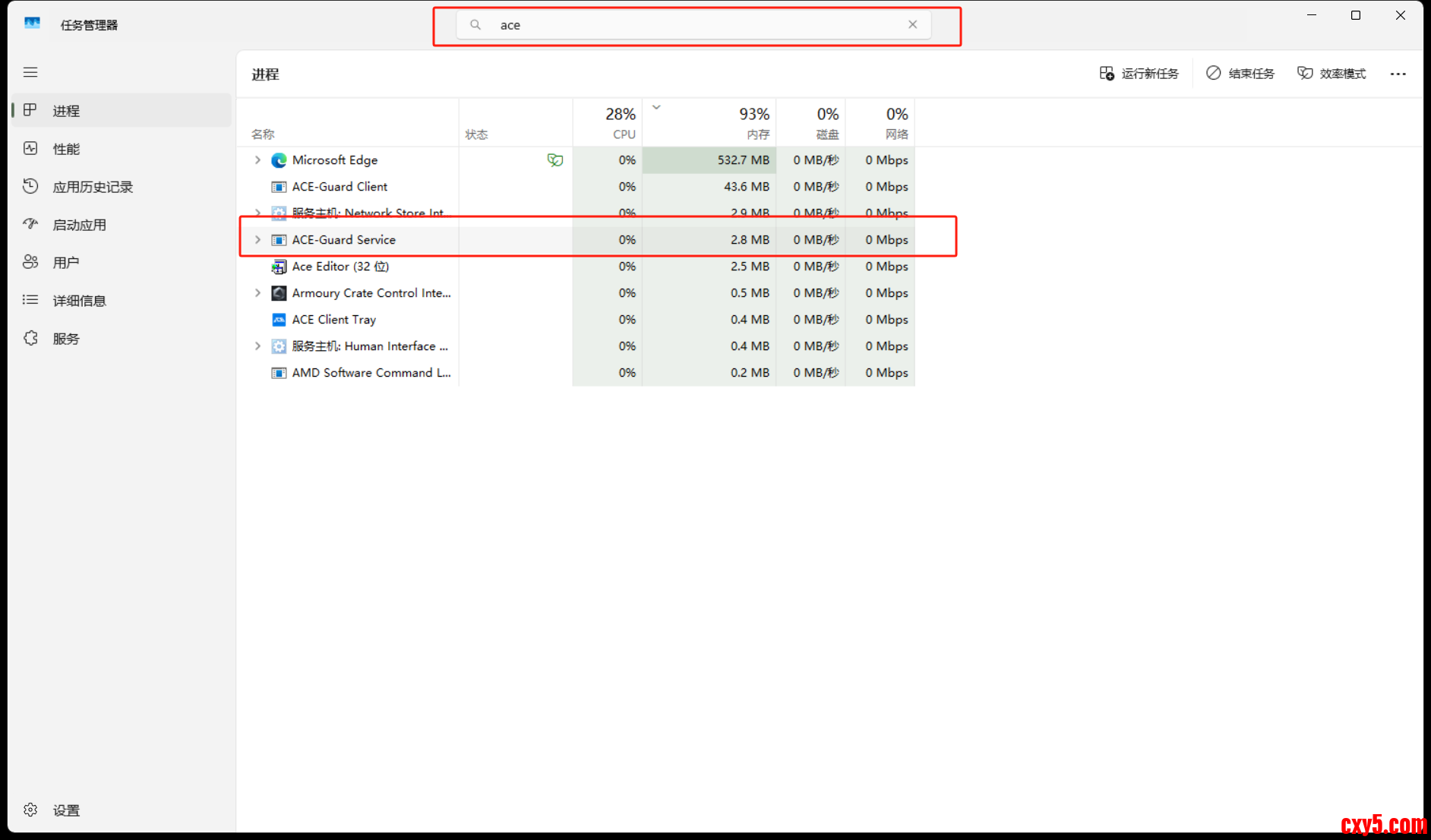Open the Performance (性能) page
This screenshot has width=1431, height=840.
tap(66, 149)
